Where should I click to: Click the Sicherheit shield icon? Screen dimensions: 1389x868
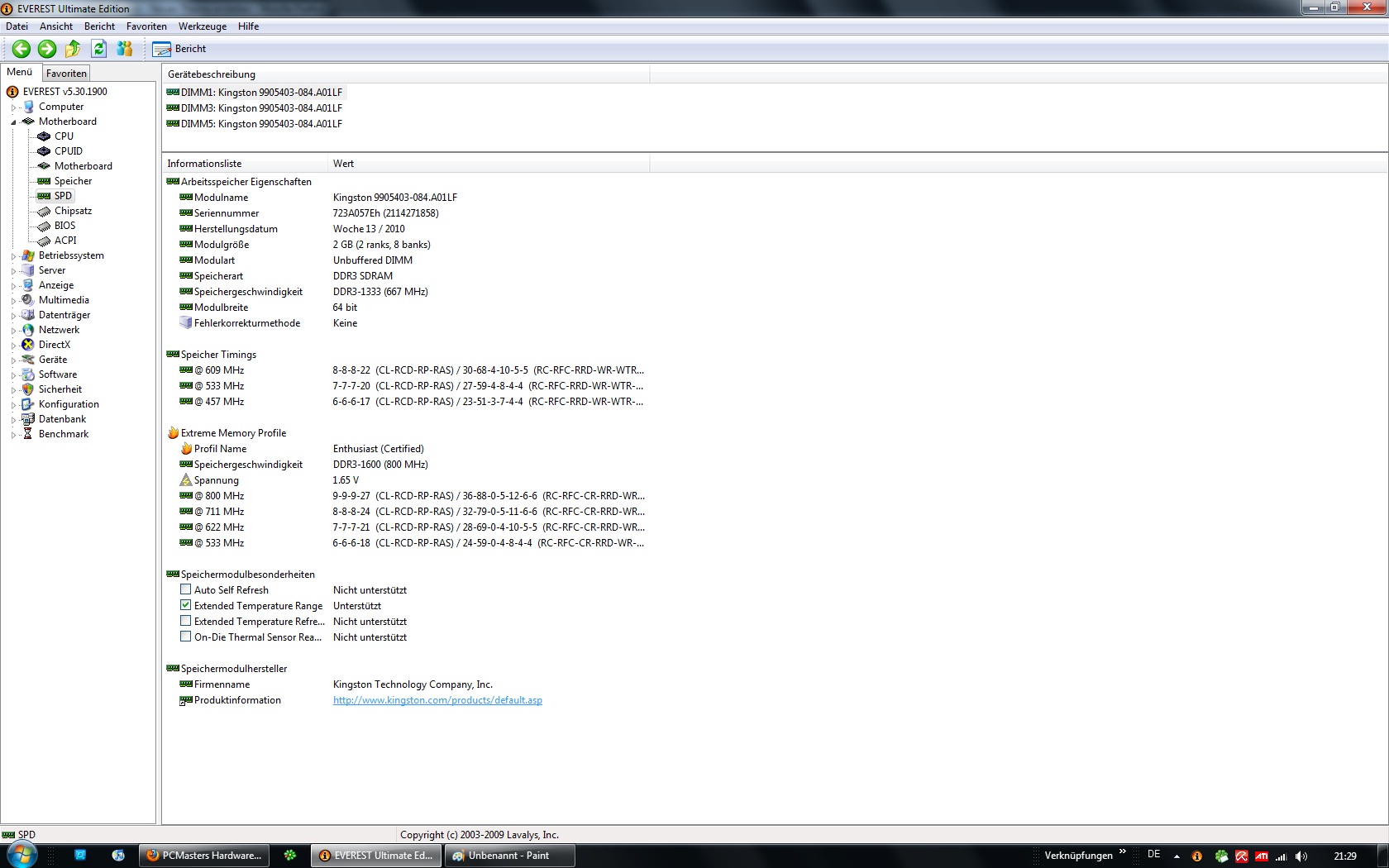click(x=28, y=389)
